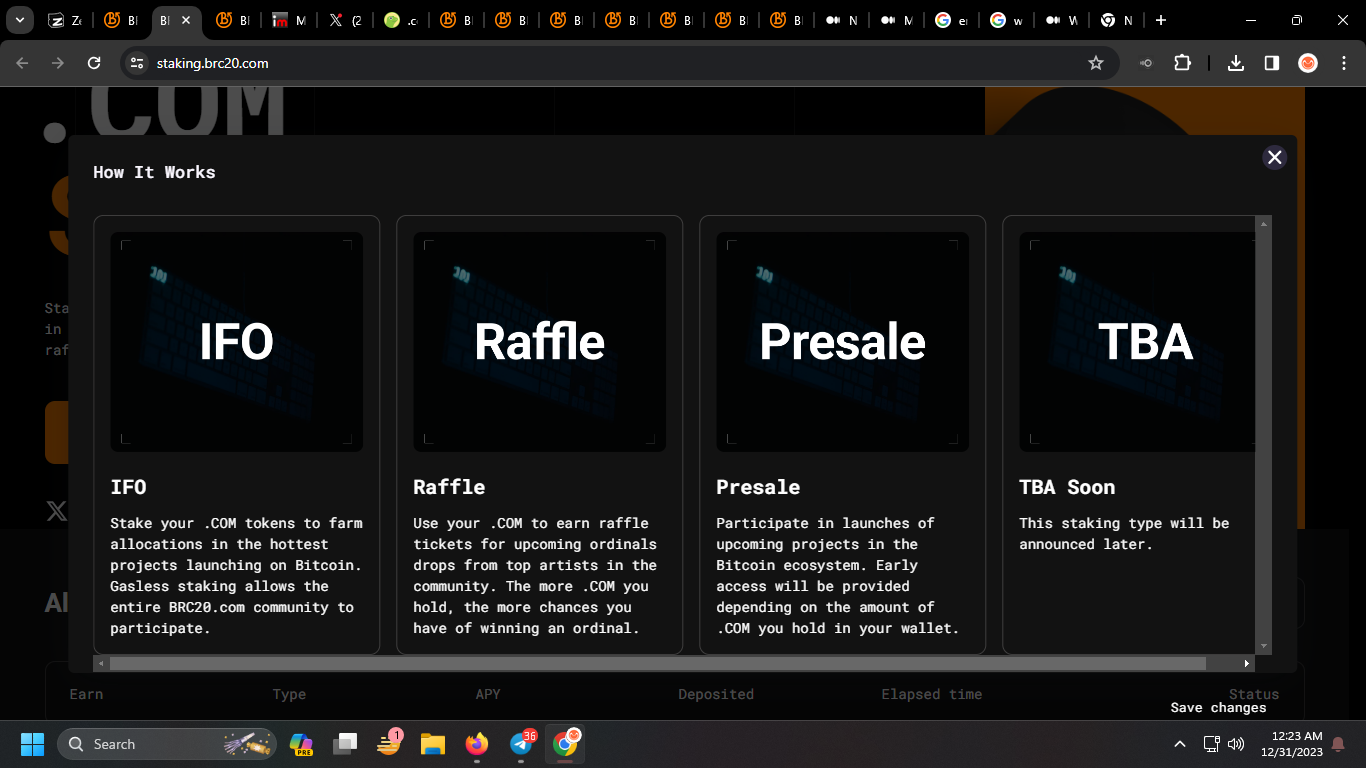1366x768 pixels.
Task: Open the Windows Start menu
Action: click(x=32, y=744)
